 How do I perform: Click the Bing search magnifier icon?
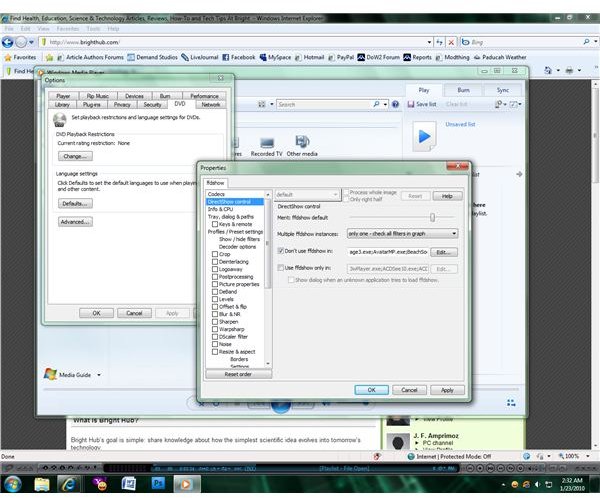click(x=586, y=42)
